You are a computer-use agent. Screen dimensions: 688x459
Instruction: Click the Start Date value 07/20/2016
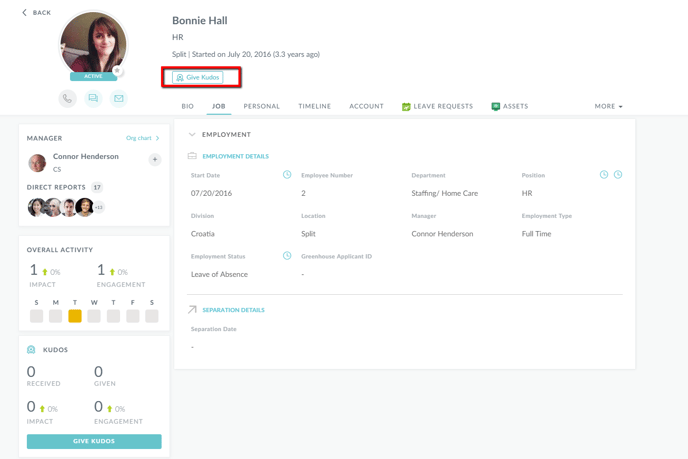[x=211, y=193]
